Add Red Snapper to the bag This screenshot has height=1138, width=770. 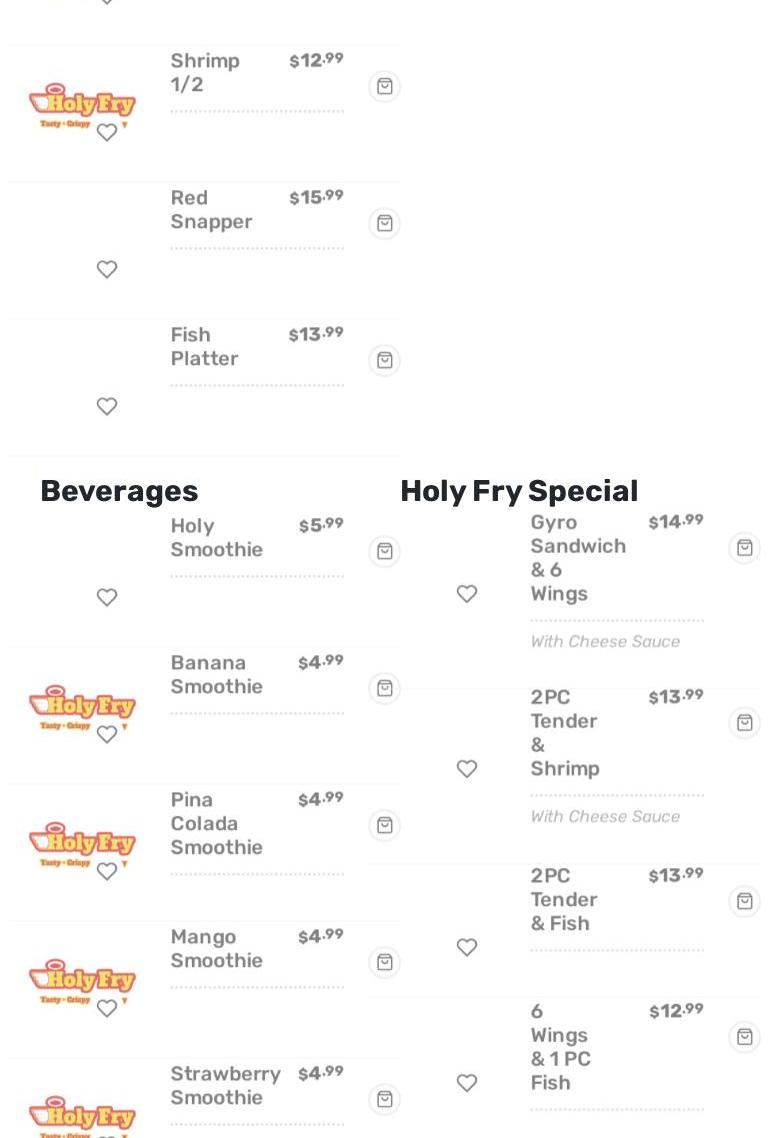coord(384,224)
